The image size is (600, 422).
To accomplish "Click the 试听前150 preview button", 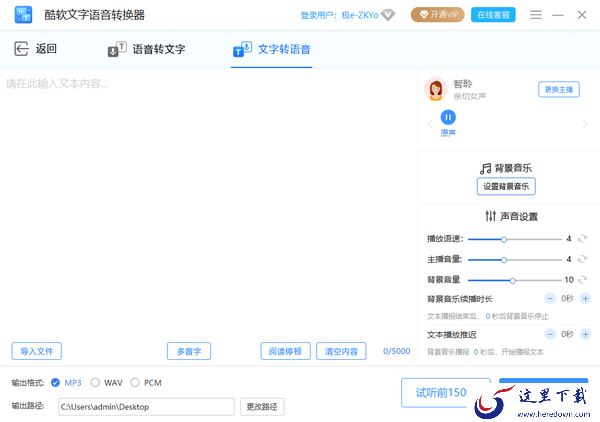I will [x=445, y=393].
